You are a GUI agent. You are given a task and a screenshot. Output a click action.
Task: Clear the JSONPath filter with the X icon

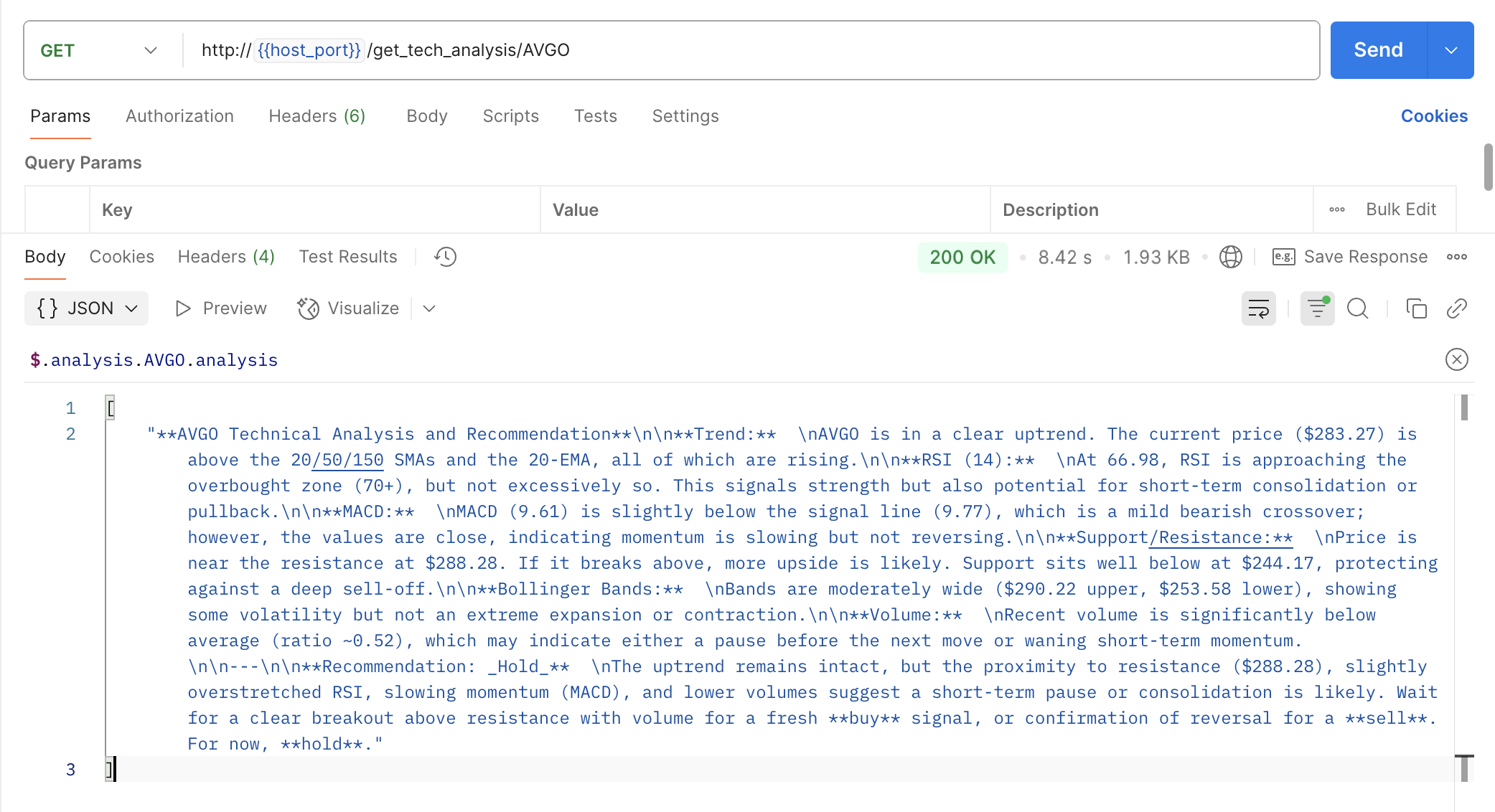tap(1457, 359)
